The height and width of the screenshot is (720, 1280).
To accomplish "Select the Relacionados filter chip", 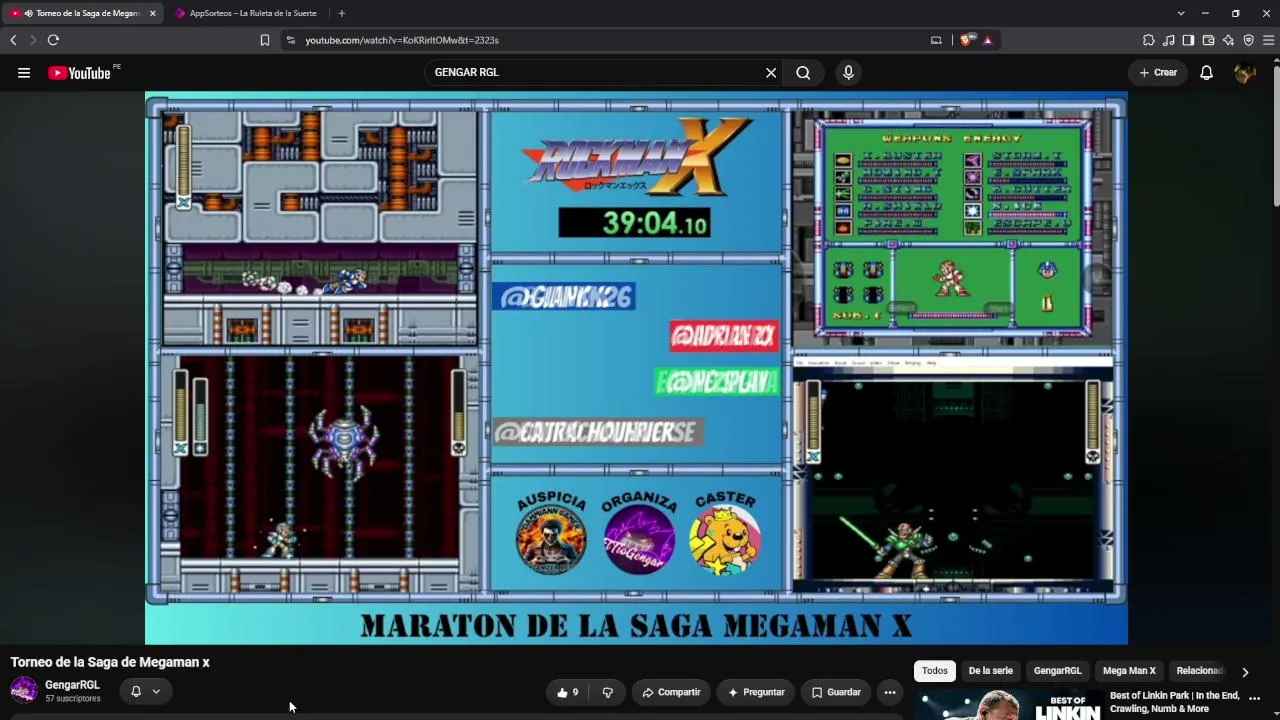I will click(x=1199, y=671).
